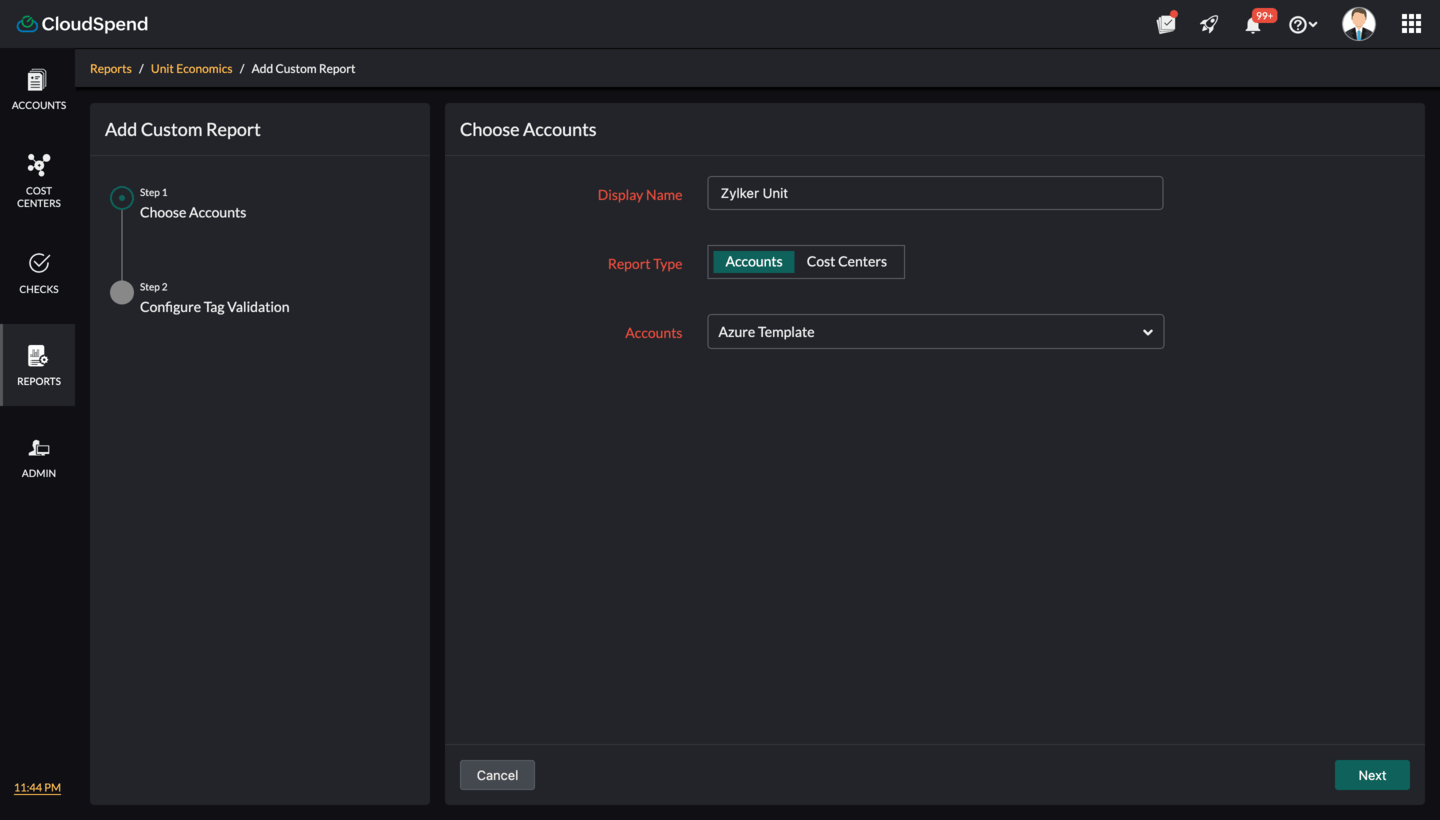Select the Reports sidebar tab
This screenshot has height=820, width=1440.
38,365
